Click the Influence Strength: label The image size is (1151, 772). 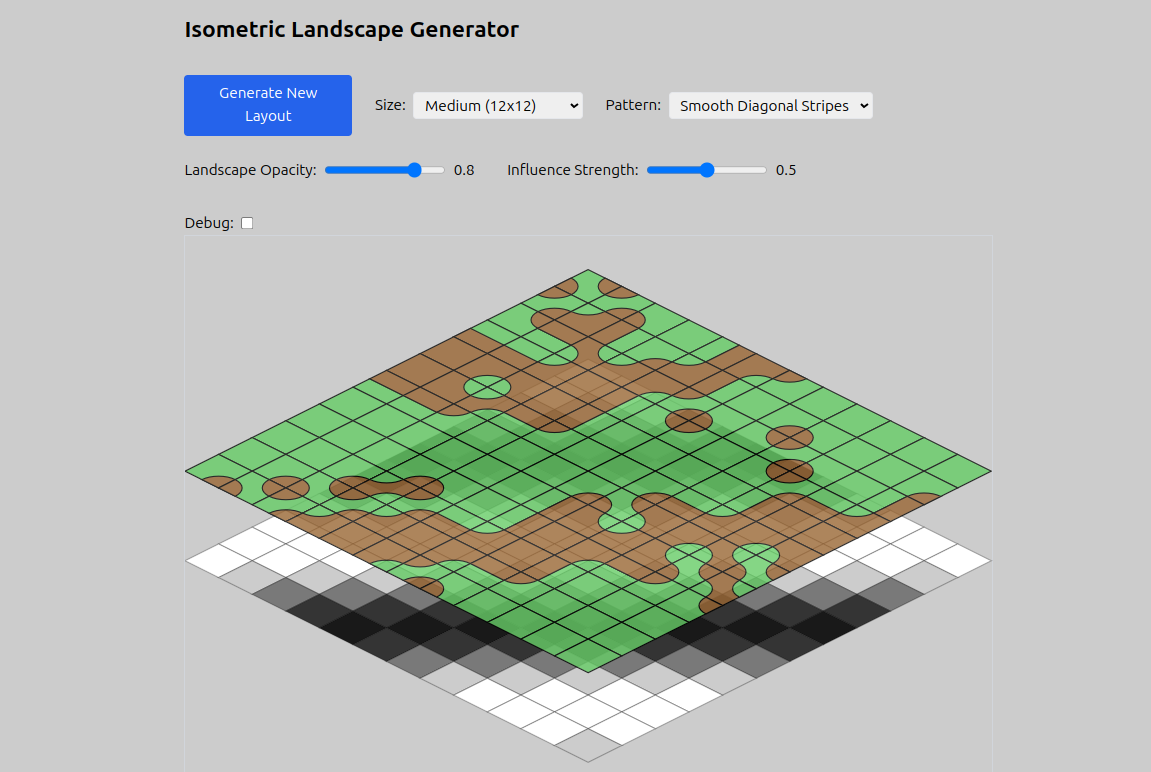573,170
